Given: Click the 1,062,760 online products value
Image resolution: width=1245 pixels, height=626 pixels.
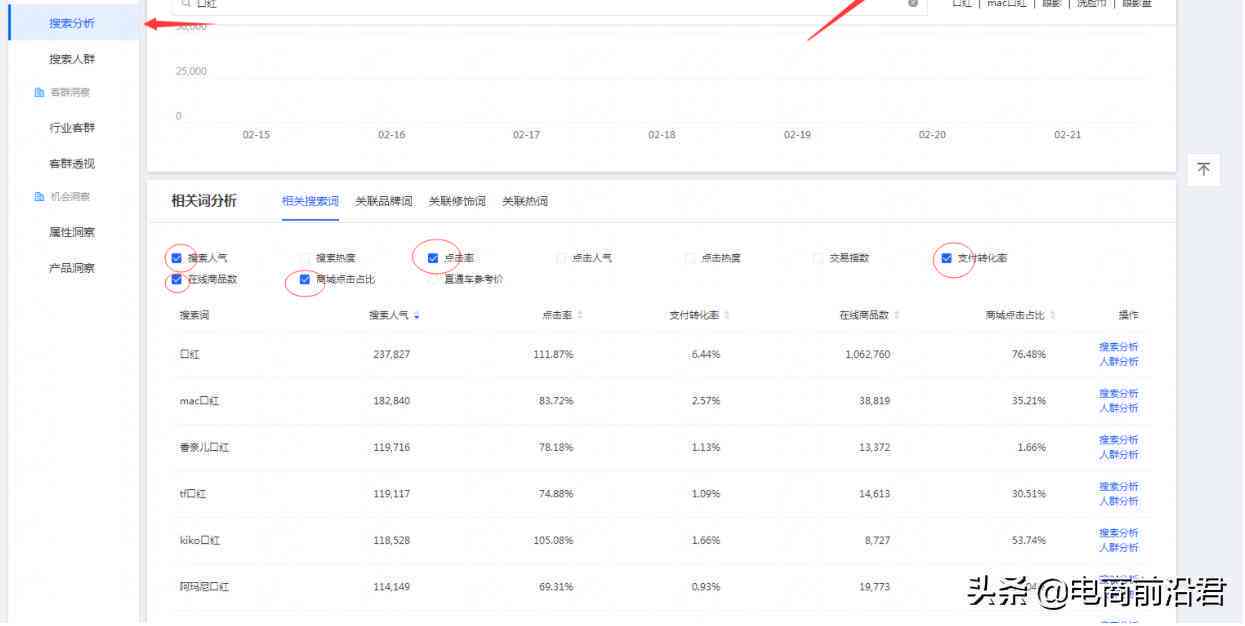Looking at the screenshot, I should (867, 355).
